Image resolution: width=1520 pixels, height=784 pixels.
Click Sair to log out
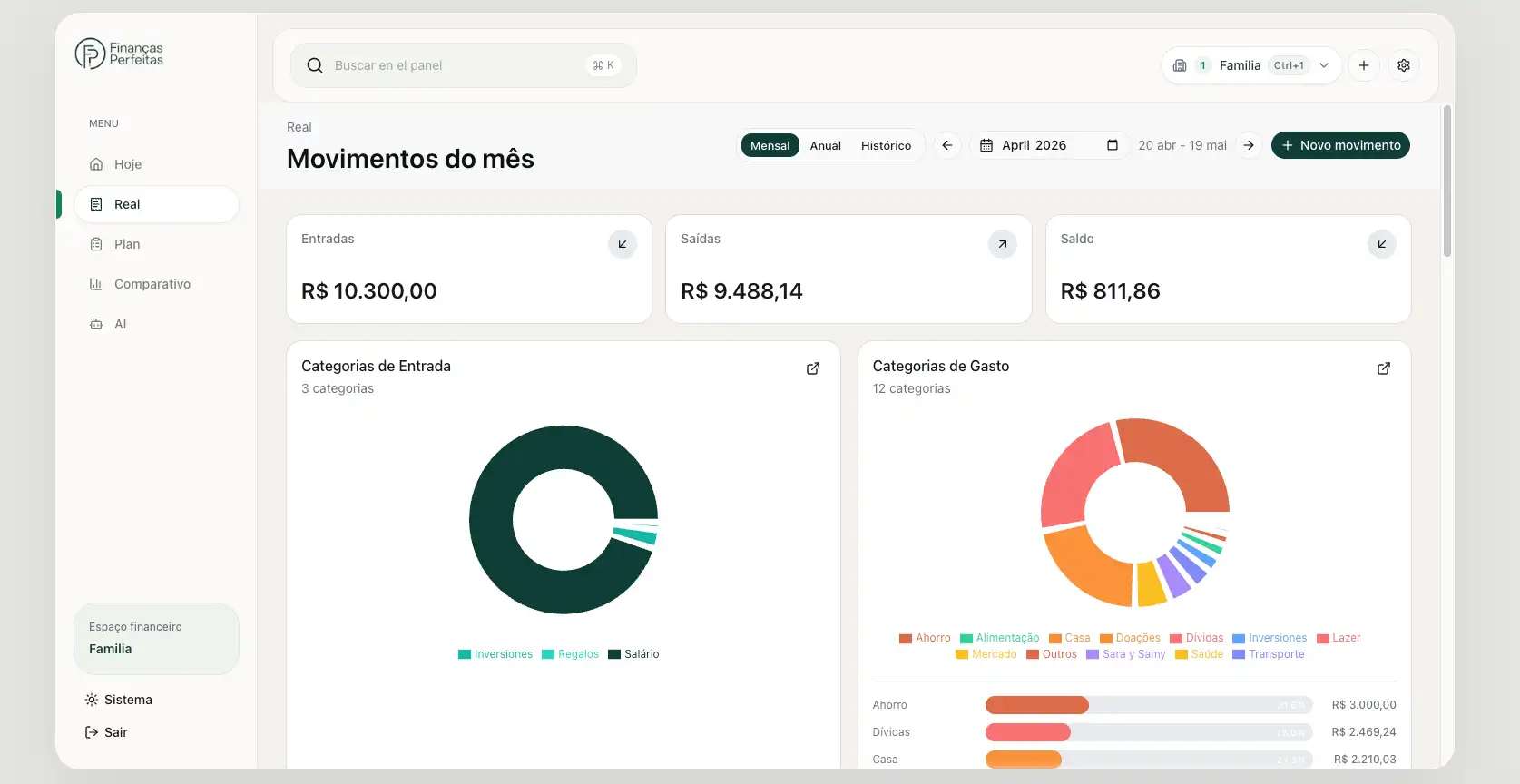point(106,732)
